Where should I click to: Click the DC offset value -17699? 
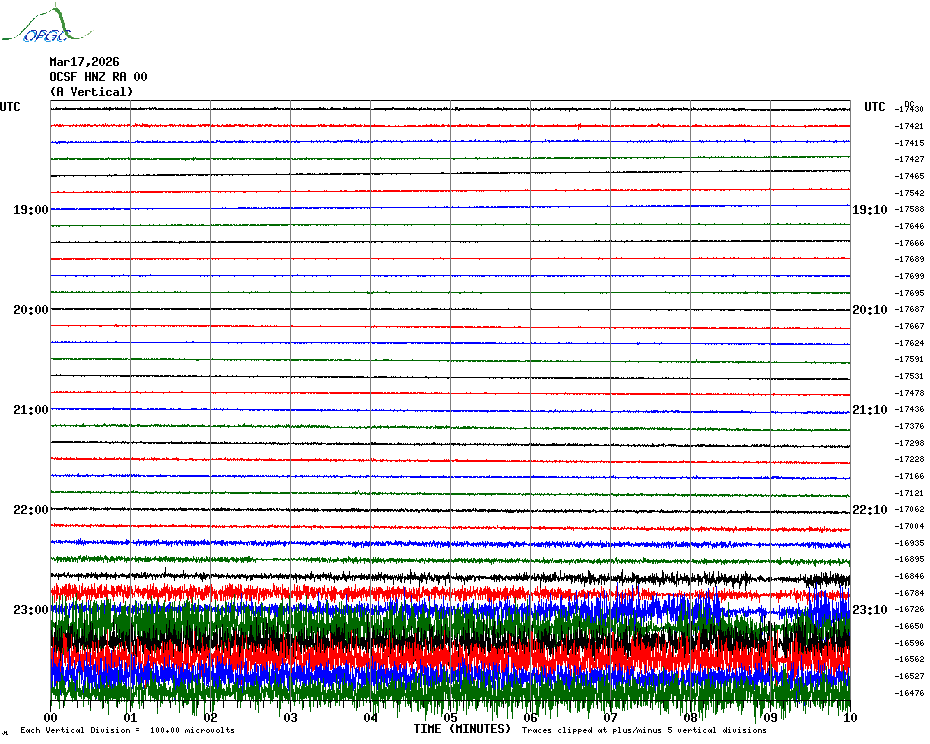tap(909, 276)
